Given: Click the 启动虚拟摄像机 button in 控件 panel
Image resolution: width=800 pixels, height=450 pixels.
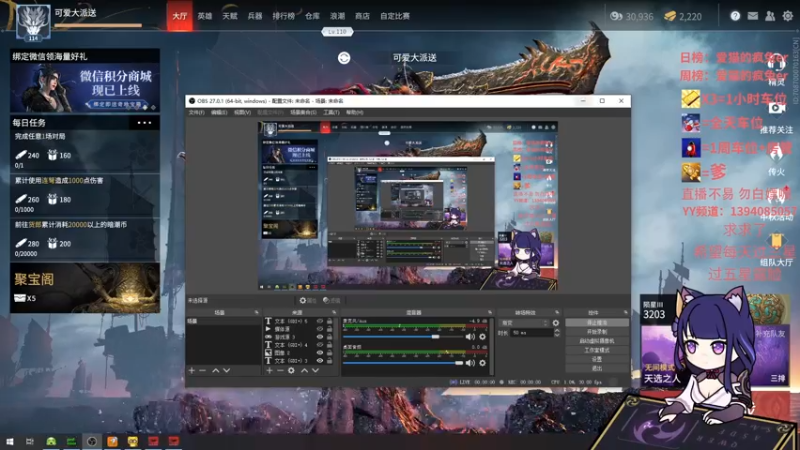Looking at the screenshot, I should pyautogui.click(x=597, y=341).
